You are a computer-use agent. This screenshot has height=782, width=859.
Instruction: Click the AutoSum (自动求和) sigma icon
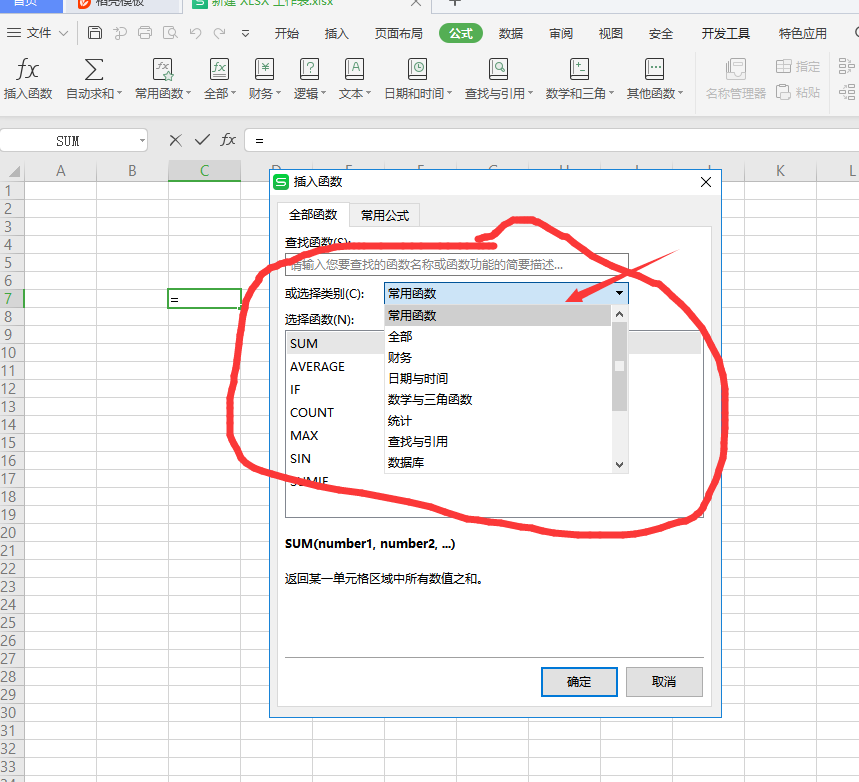pos(94,70)
